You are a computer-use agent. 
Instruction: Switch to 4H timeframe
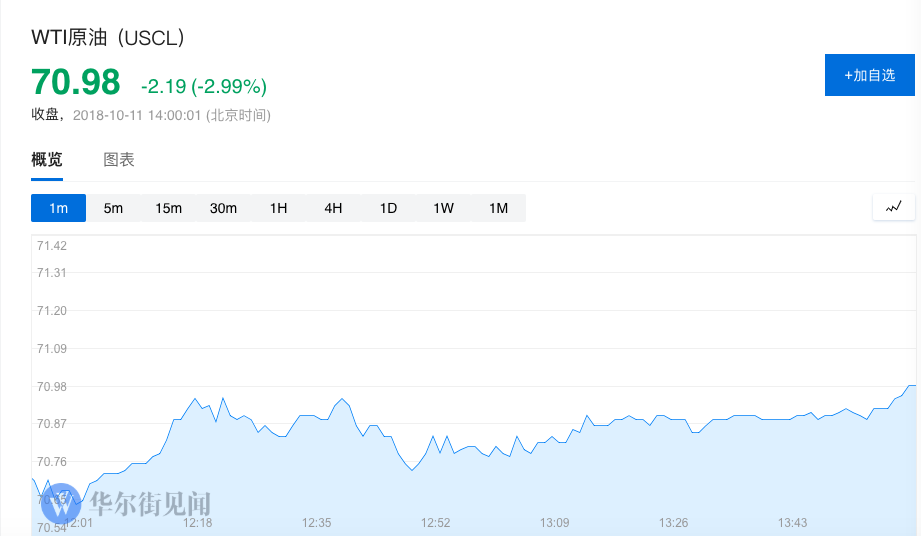[x=333, y=208]
